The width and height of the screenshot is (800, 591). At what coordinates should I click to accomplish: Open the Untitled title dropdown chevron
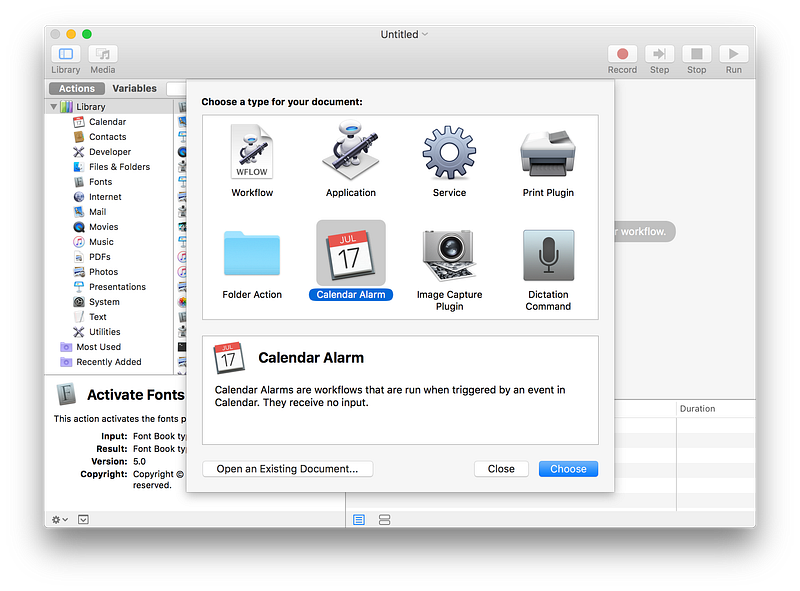coord(425,34)
